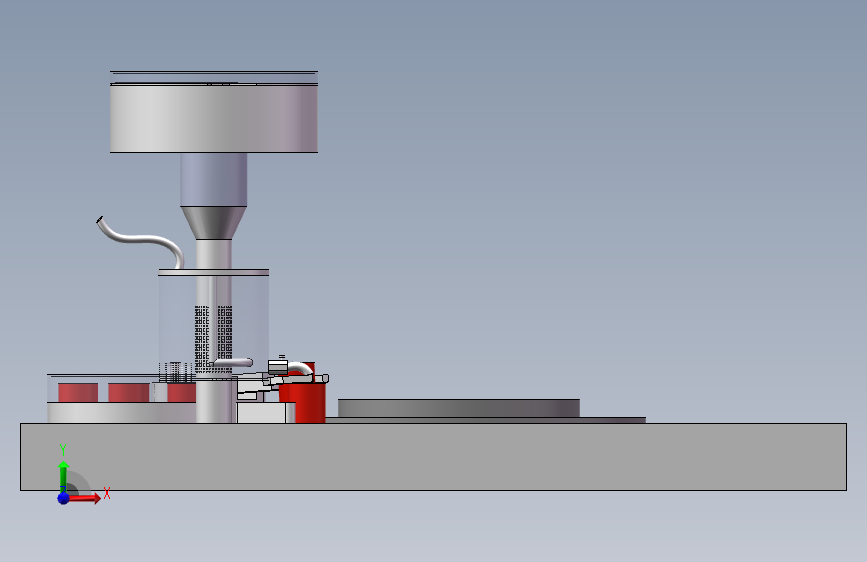Select the leftmost red cup in the tray
Image resolution: width=867 pixels, height=562 pixels.
tap(78, 392)
